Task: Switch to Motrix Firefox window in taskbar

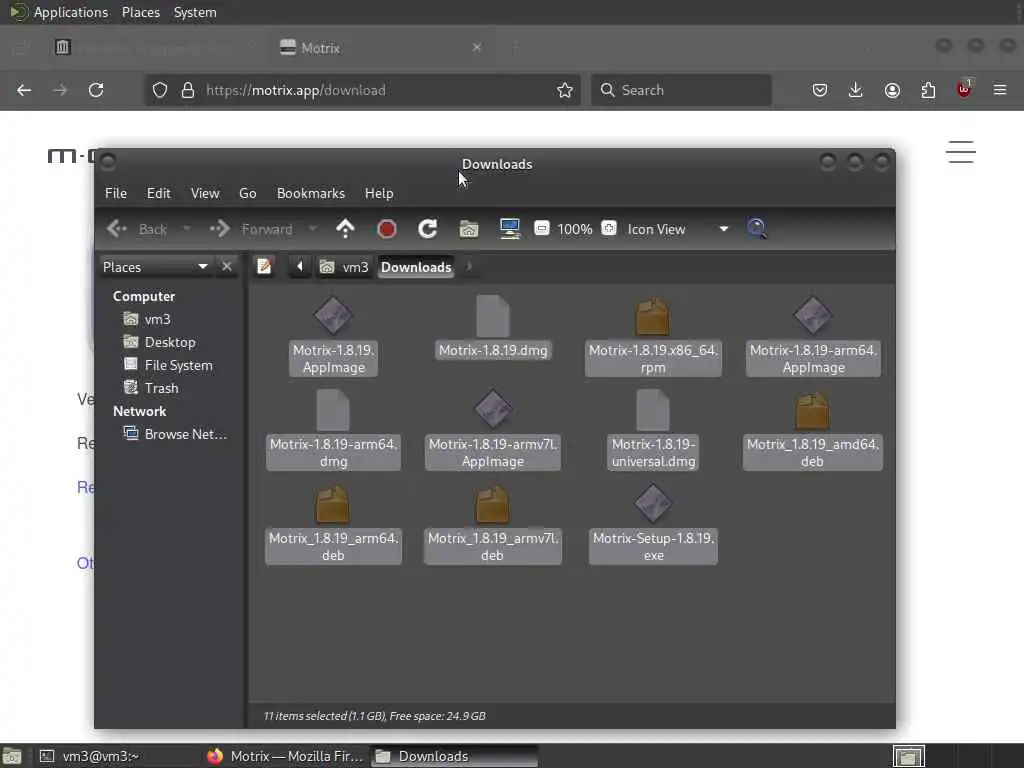Action: 285,756
